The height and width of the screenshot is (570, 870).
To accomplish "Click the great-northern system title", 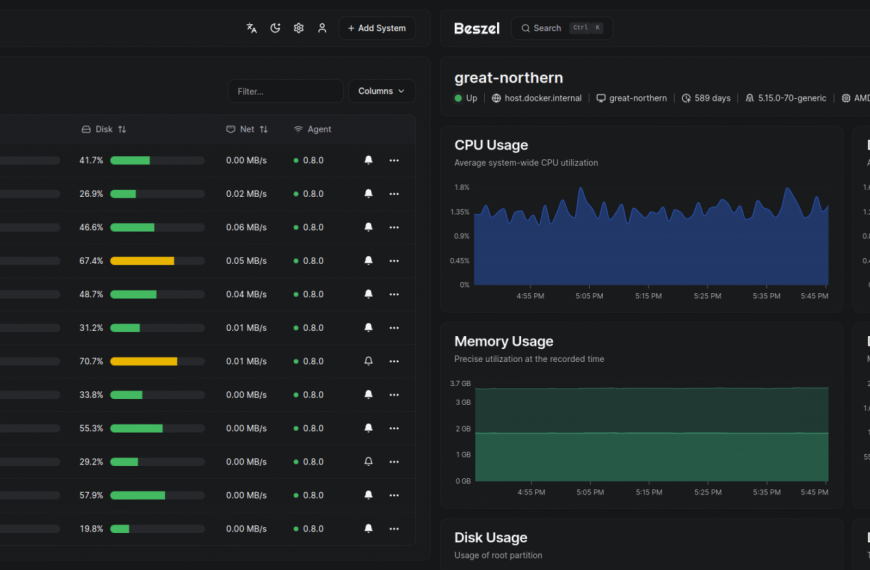I will [508, 78].
